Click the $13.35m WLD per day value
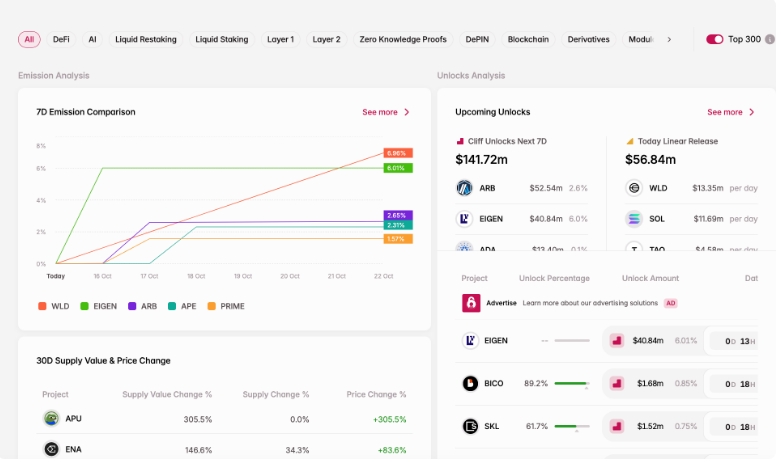Image resolution: width=781 pixels, height=462 pixels. (707, 188)
